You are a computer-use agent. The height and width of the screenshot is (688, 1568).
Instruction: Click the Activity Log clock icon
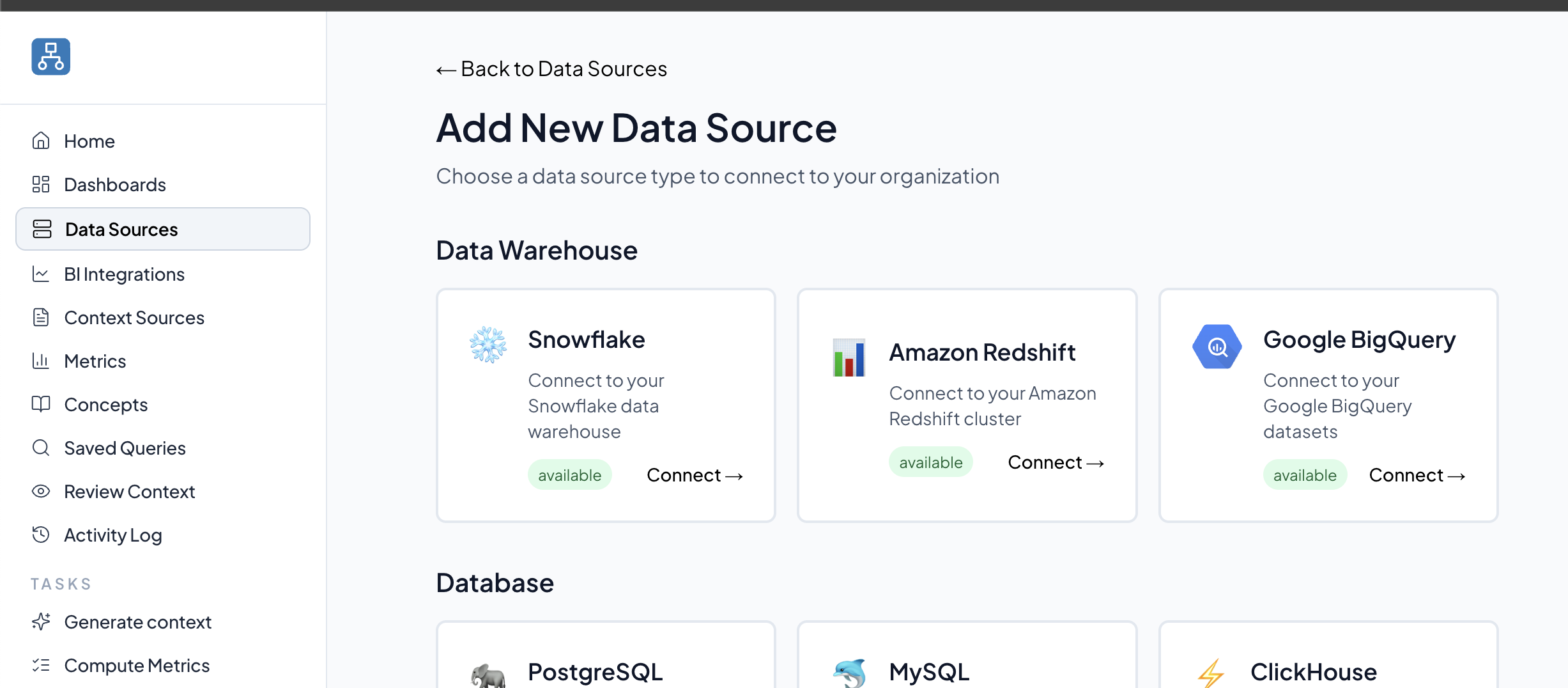[x=41, y=535]
